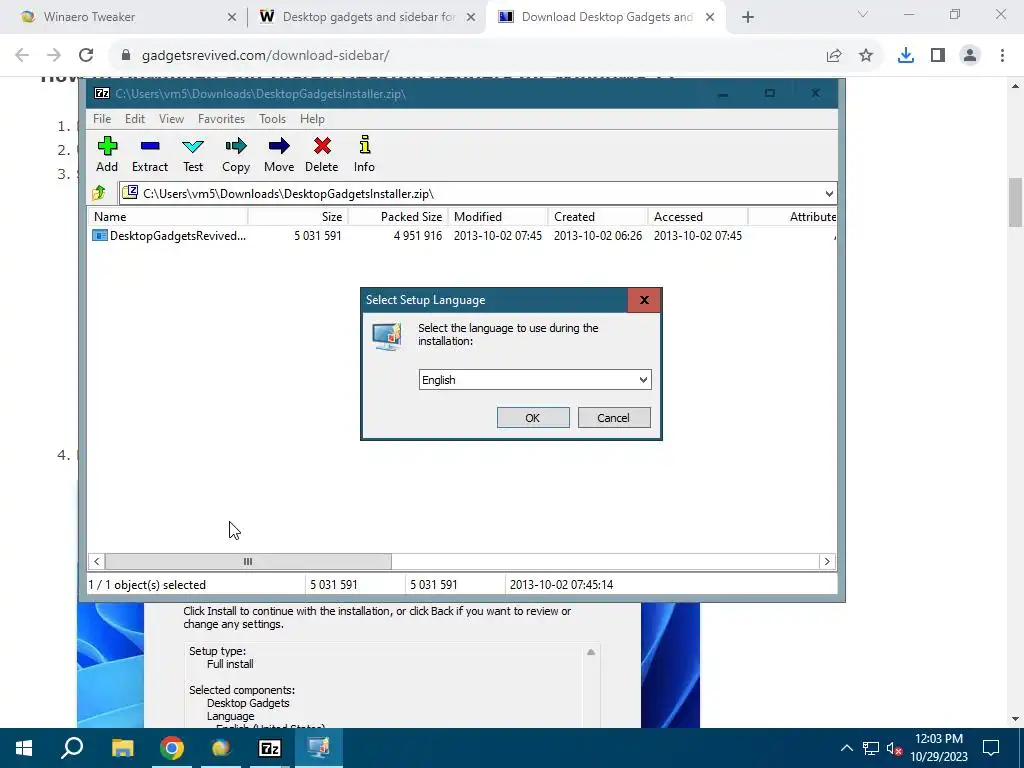Reload the Chrome page

(x=86, y=56)
